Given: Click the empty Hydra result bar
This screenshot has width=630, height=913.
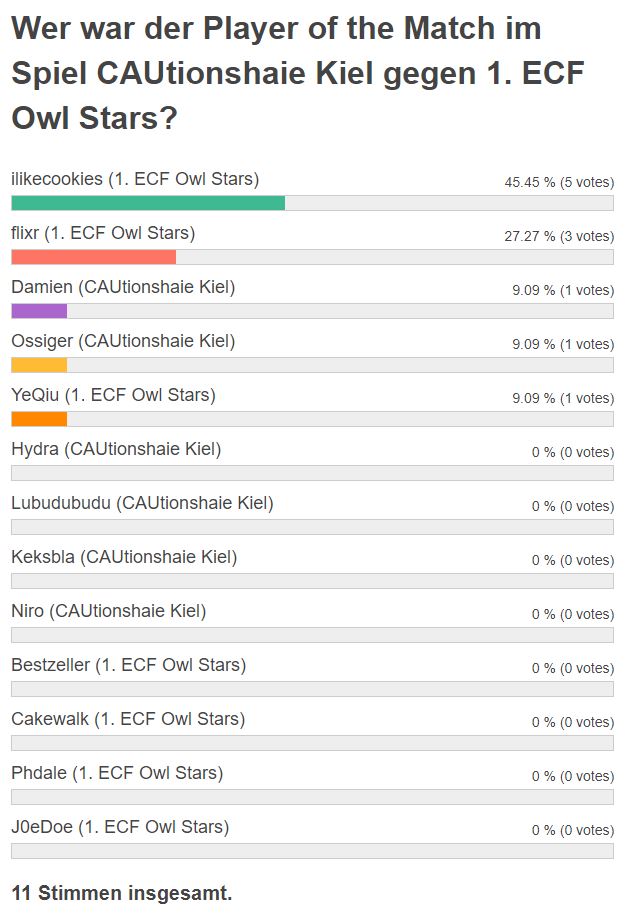Looking at the screenshot, I should (312, 473).
